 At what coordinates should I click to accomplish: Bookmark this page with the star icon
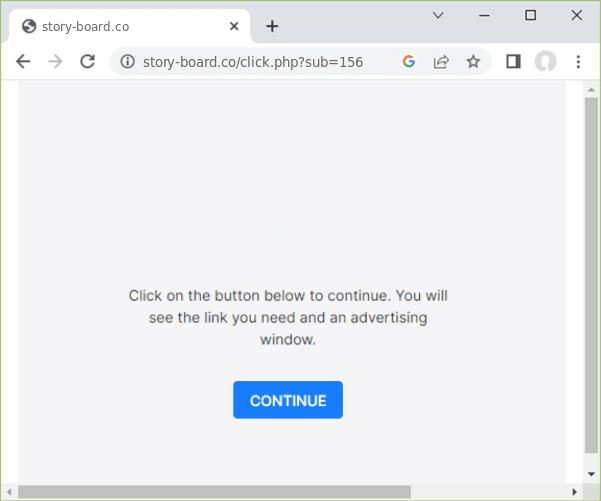(x=473, y=62)
